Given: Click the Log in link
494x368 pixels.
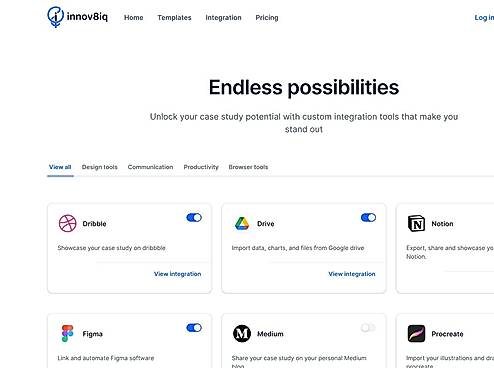Looking at the screenshot, I should tap(484, 18).
